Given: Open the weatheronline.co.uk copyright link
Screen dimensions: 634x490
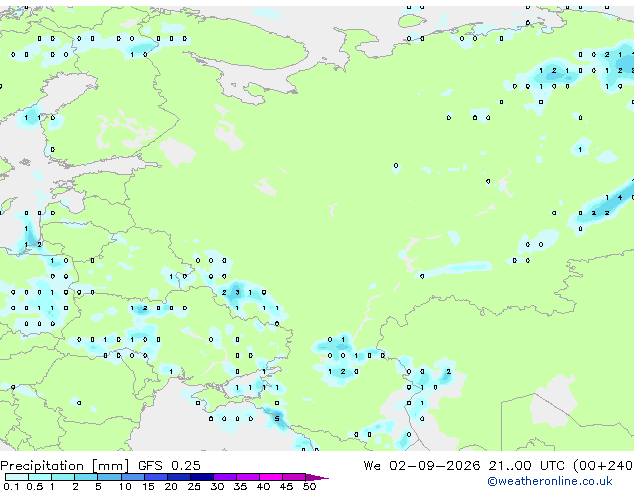Looking at the screenshot, I should (x=549, y=481).
